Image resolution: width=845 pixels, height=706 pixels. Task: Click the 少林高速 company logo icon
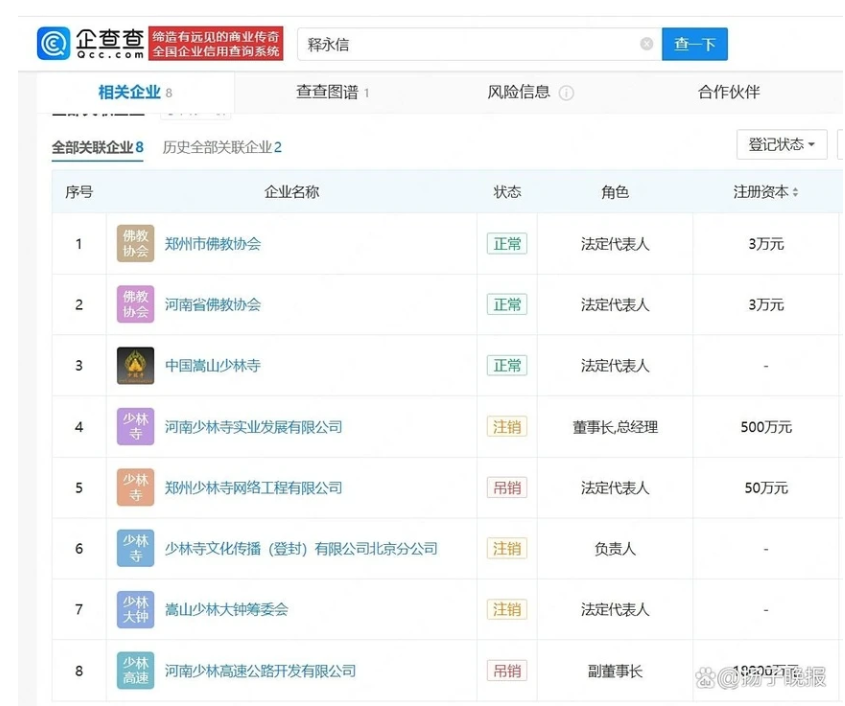pos(135,671)
